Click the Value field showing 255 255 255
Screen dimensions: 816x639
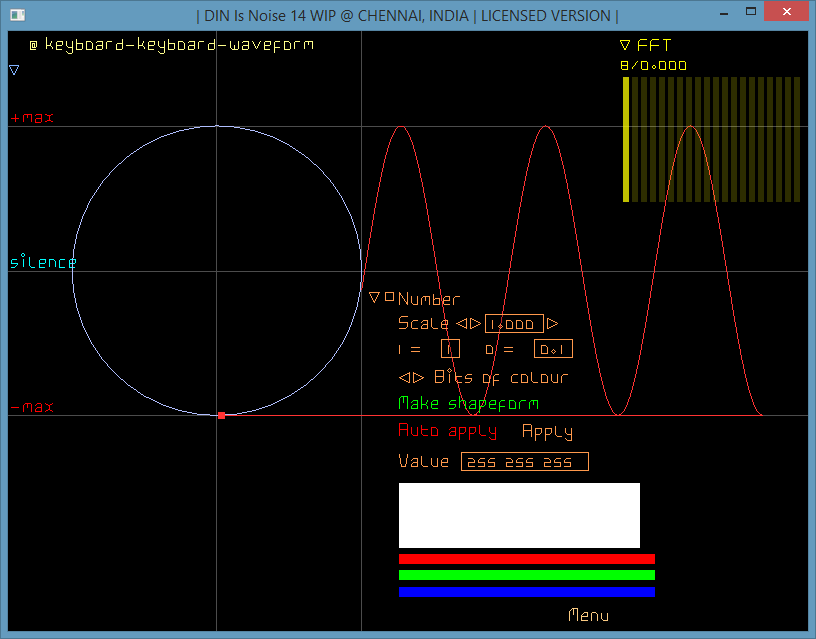click(524, 461)
